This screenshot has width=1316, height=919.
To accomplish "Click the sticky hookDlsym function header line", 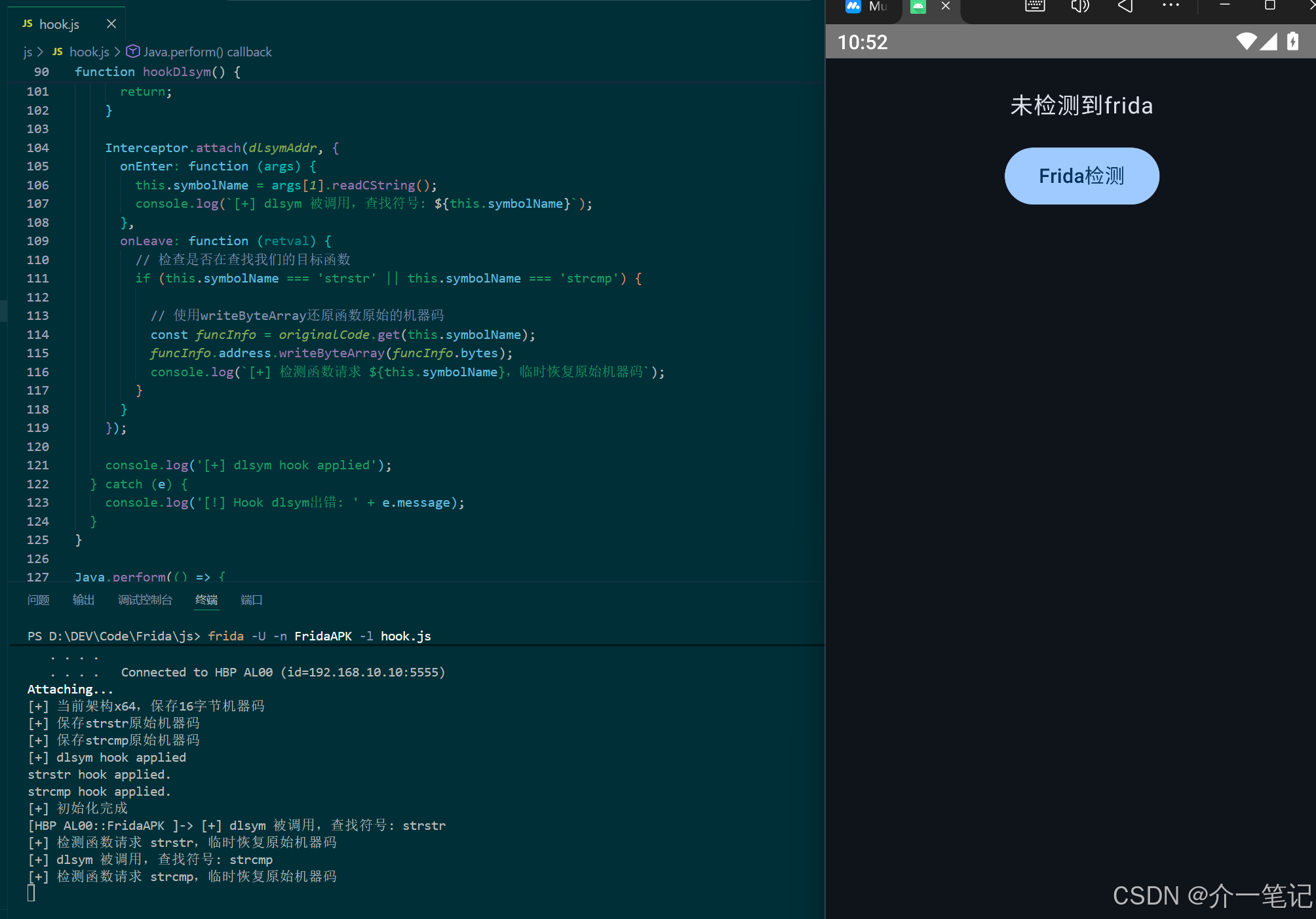I will tap(157, 71).
